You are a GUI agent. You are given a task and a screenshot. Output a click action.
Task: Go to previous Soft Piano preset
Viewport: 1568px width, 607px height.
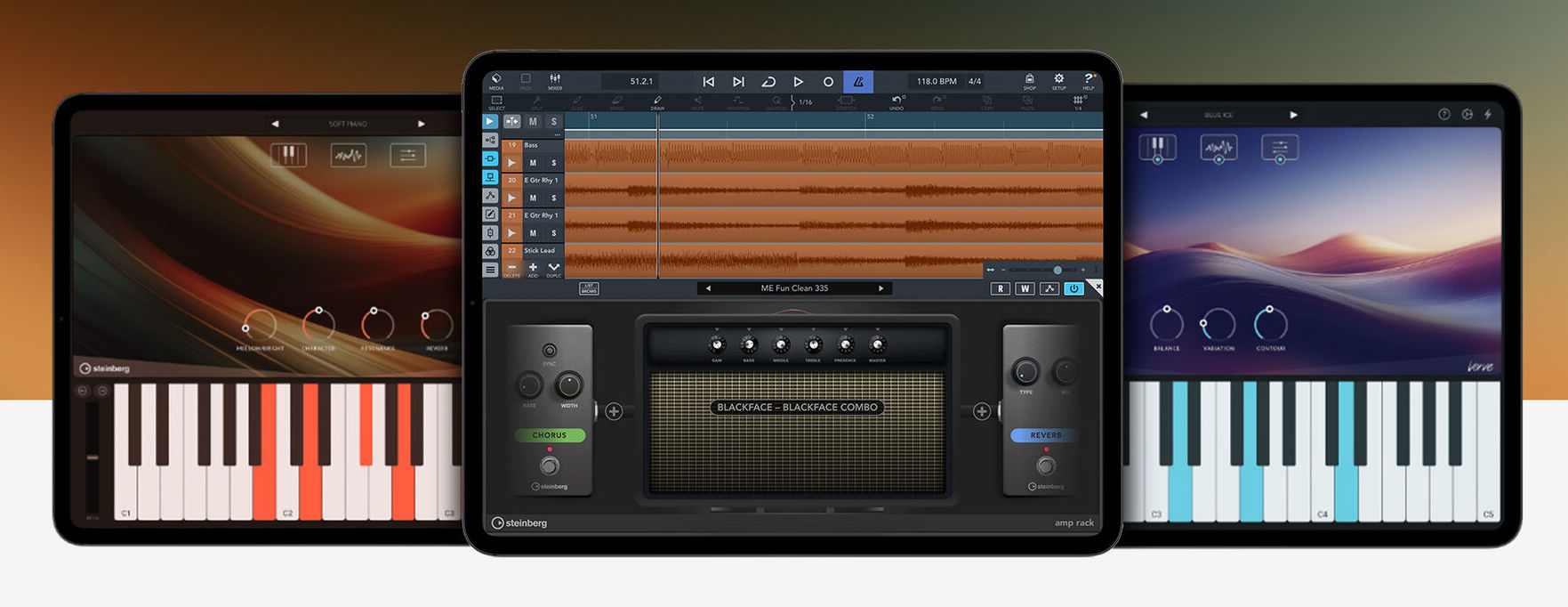(275, 124)
